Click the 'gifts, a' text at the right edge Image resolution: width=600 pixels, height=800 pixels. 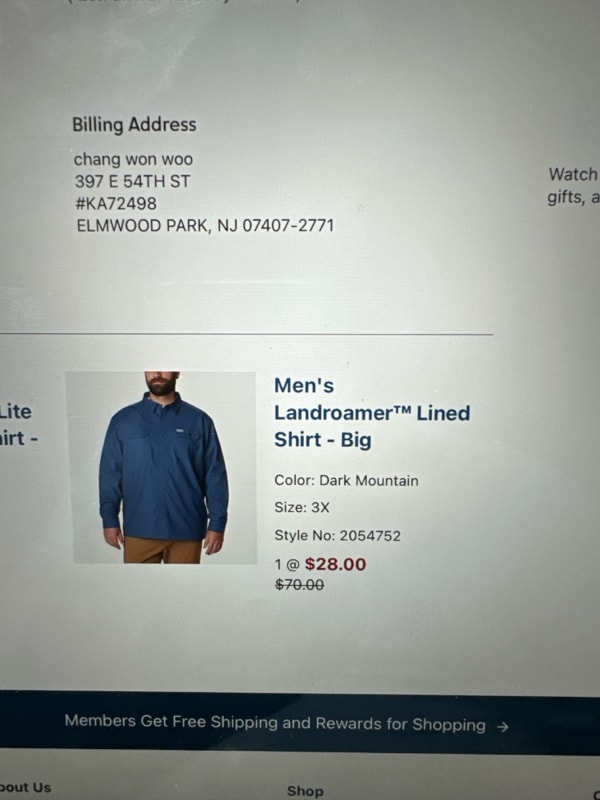[573, 197]
